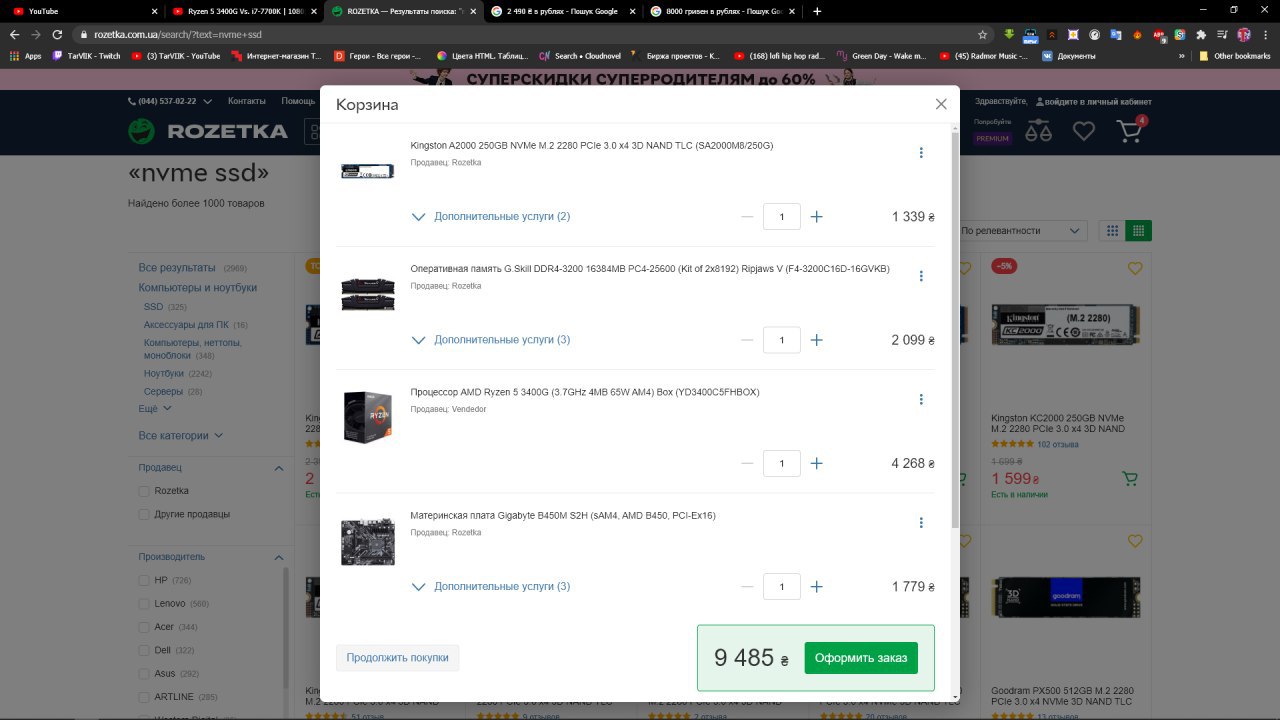Open options menu for Kingston A2000 item

tap(921, 153)
